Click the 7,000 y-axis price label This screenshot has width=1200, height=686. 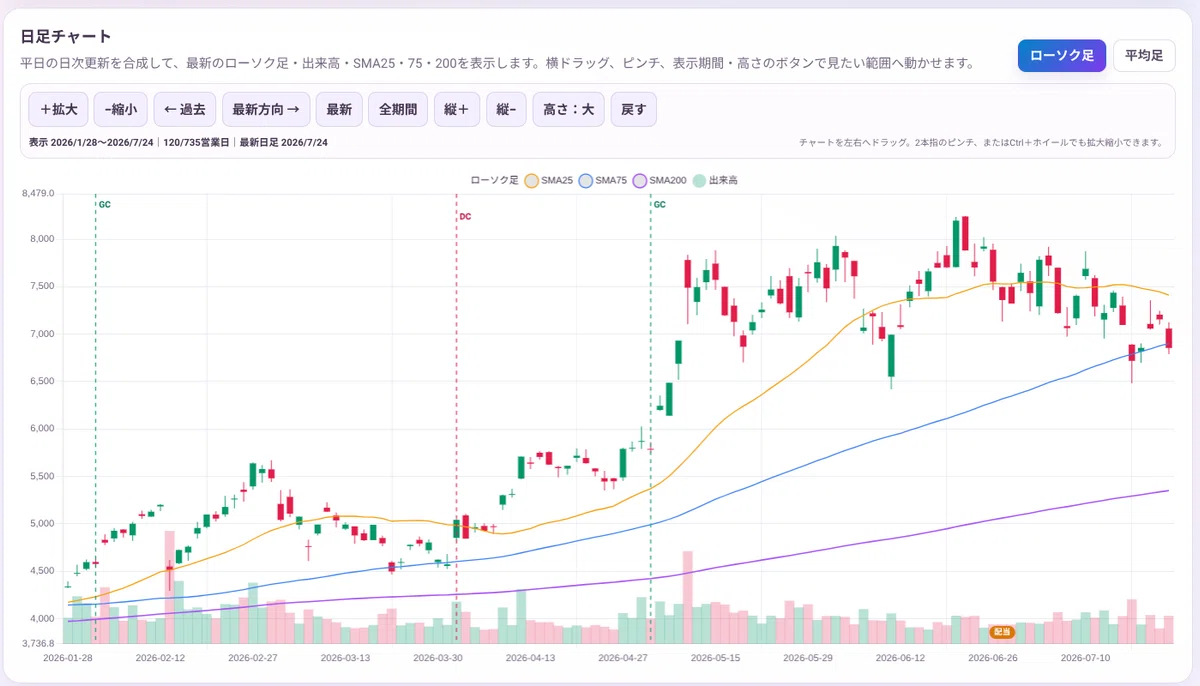pyautogui.click(x=41, y=334)
